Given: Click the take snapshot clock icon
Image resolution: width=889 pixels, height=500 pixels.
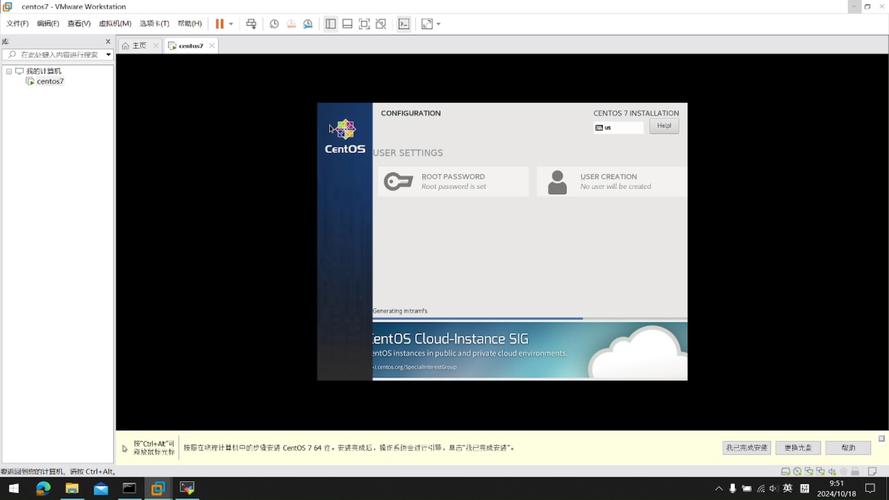Looking at the screenshot, I should (x=274, y=24).
